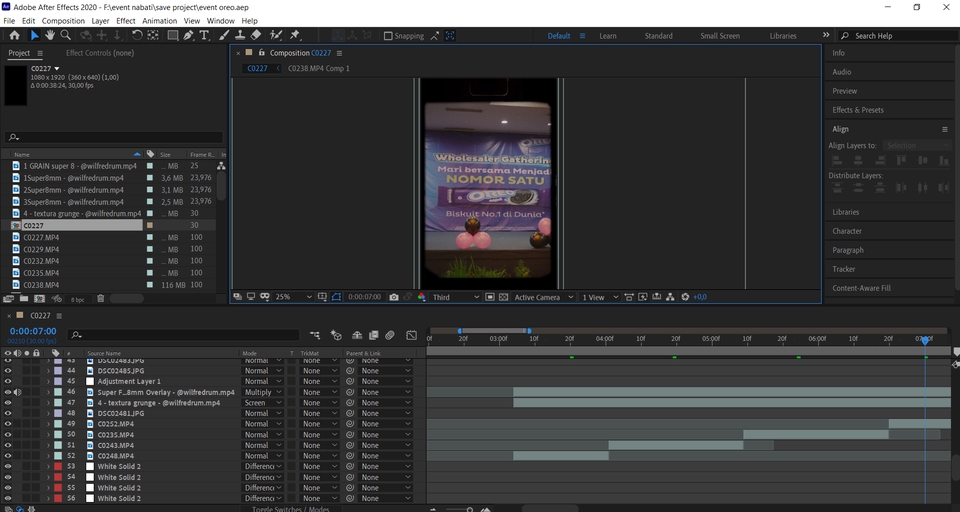Click the Reset Exposure icon
Viewport: 960px width, 512px height.
685,297
